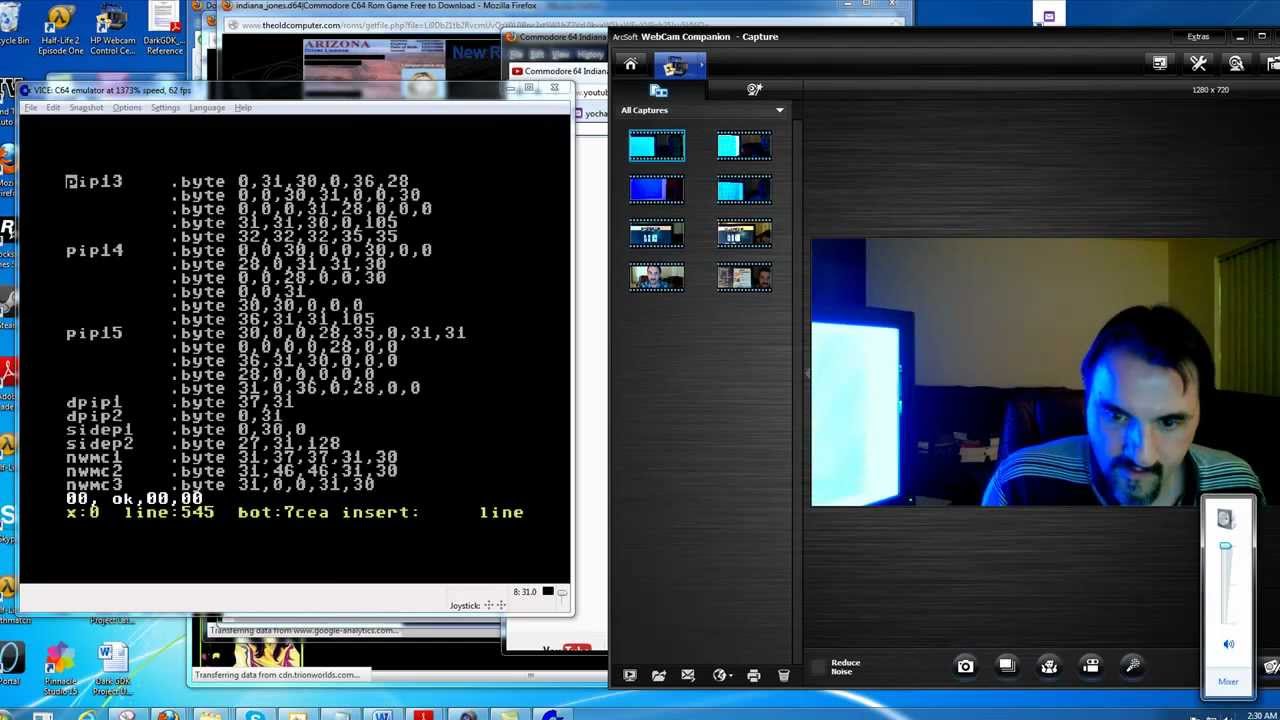1280x720 pixels.
Task: Select second capture thumbnail in top row
Action: (744, 147)
